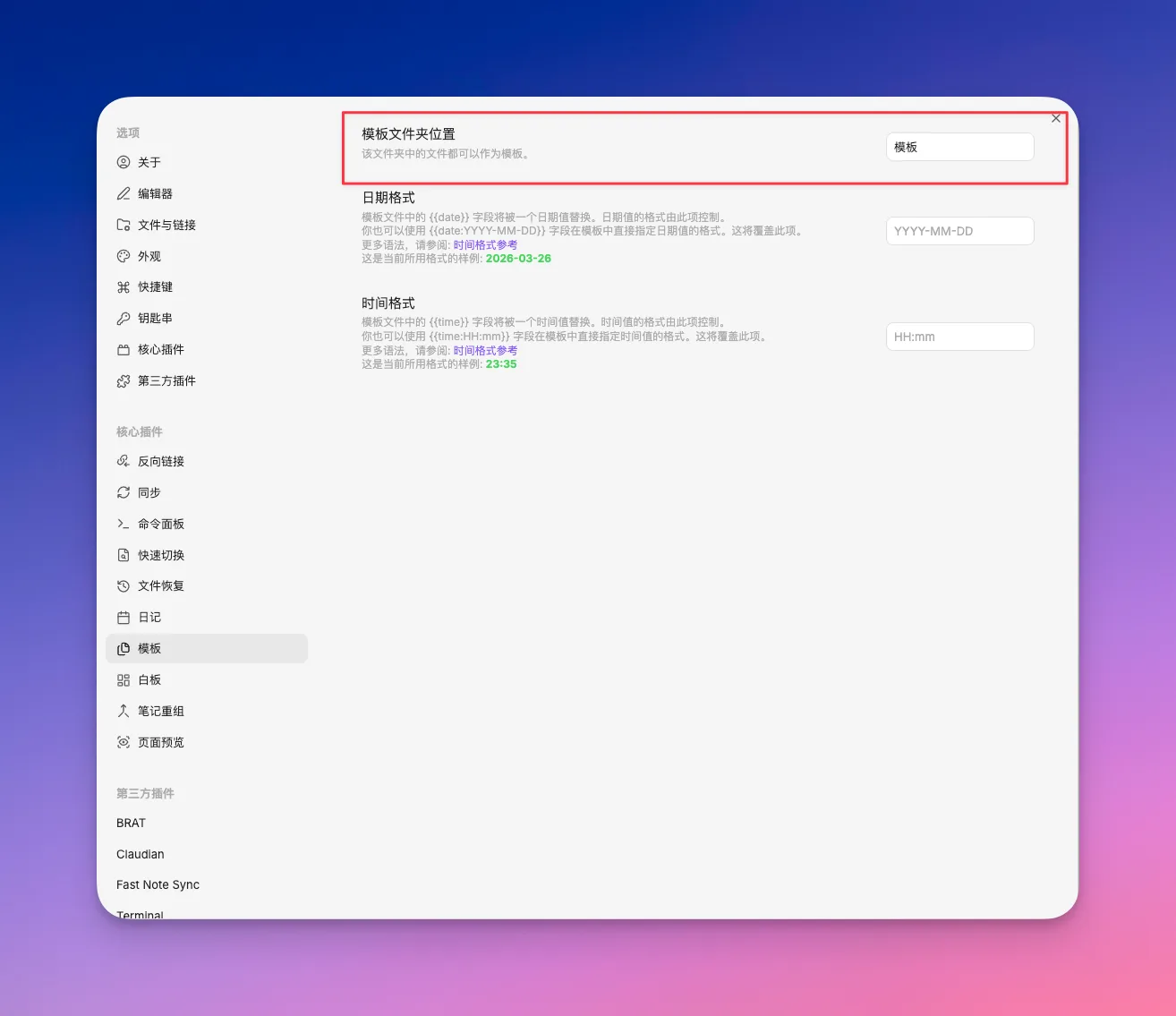Click the 模板文件夹位置 input field
1176x1016 pixels.
click(x=960, y=147)
